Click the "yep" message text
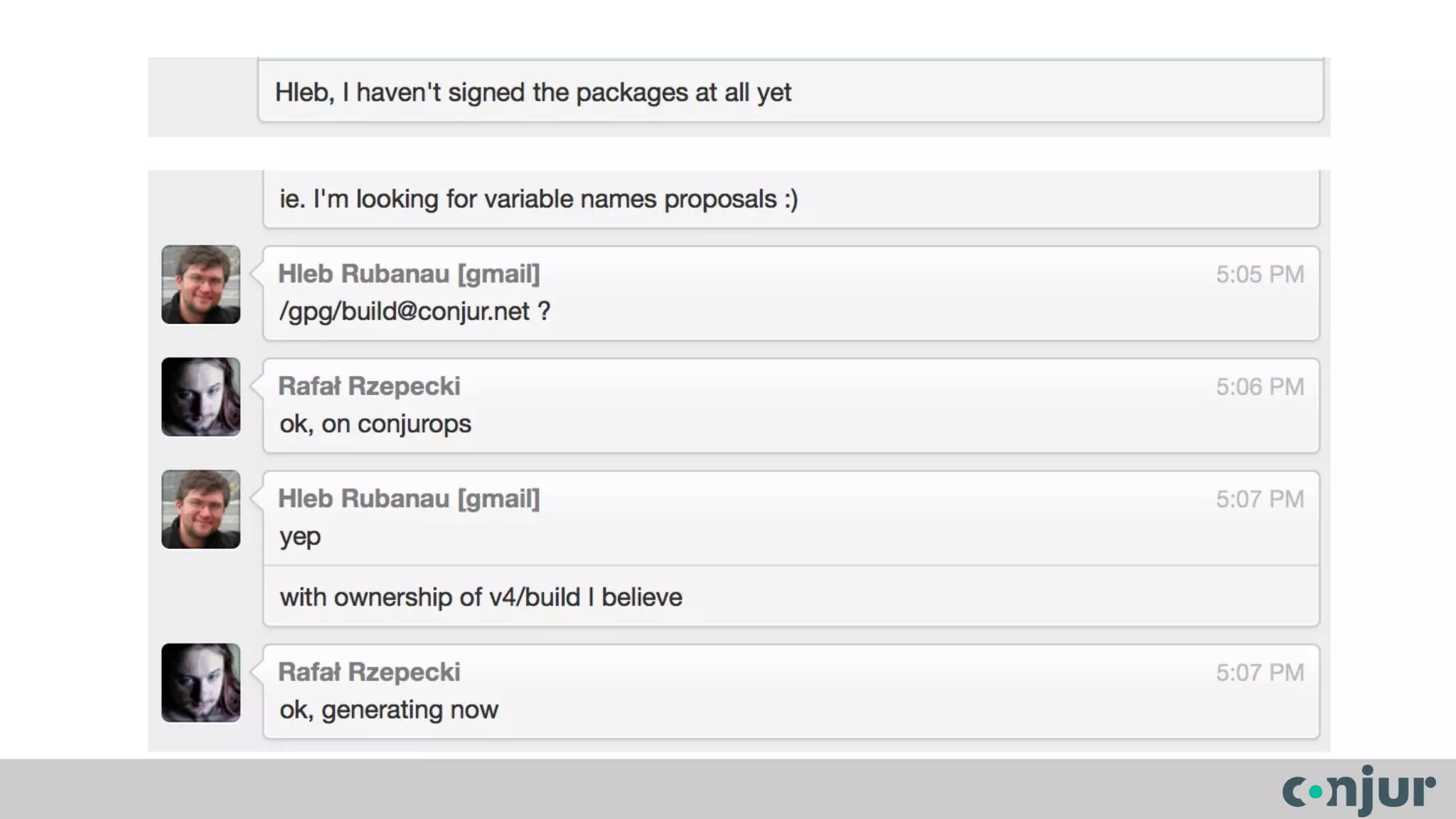 tap(300, 536)
